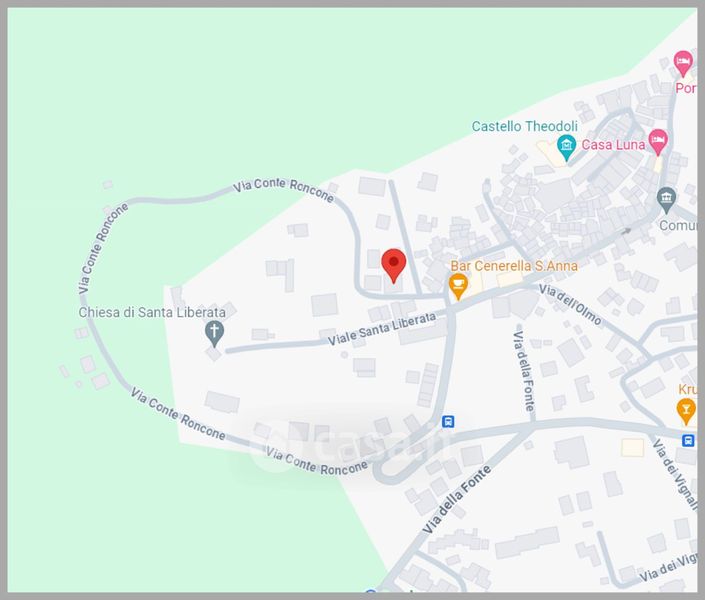Click the top Via Conte Roncone label
This screenshot has height=600, width=705.
(x=283, y=190)
